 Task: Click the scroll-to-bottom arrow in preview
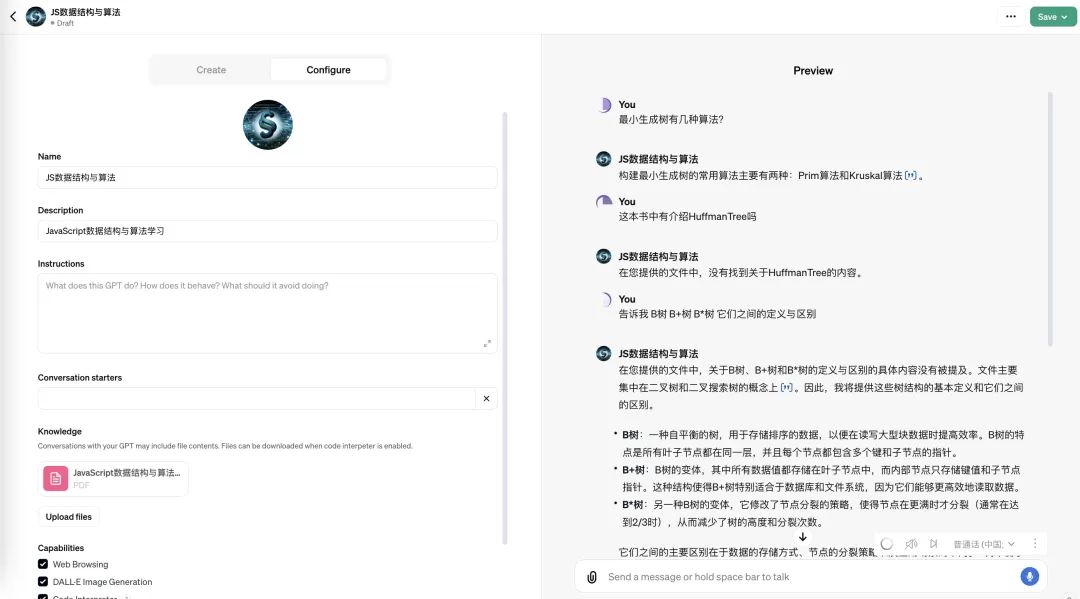(802, 537)
